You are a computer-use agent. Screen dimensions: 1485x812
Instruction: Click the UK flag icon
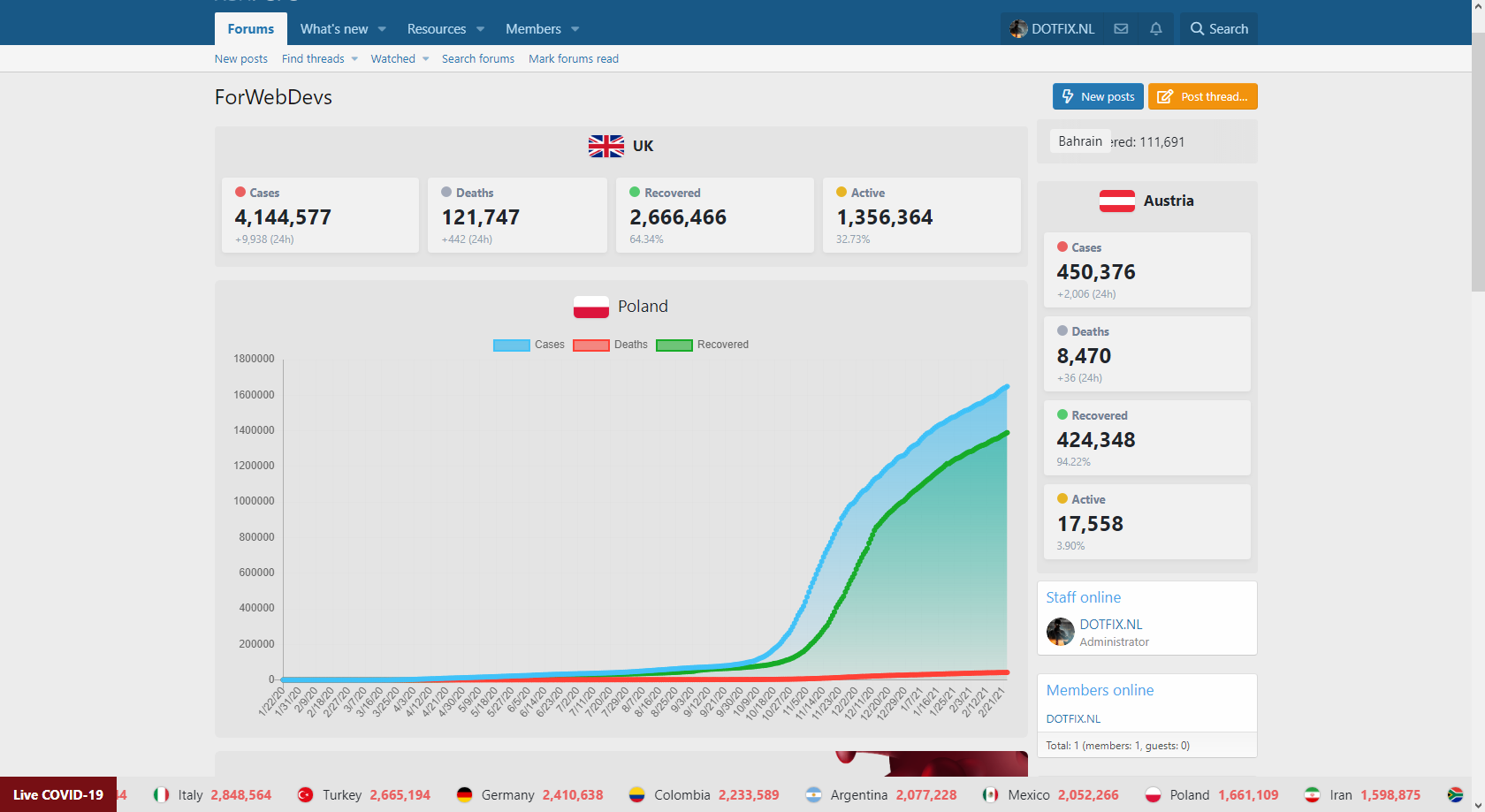pyautogui.click(x=605, y=146)
